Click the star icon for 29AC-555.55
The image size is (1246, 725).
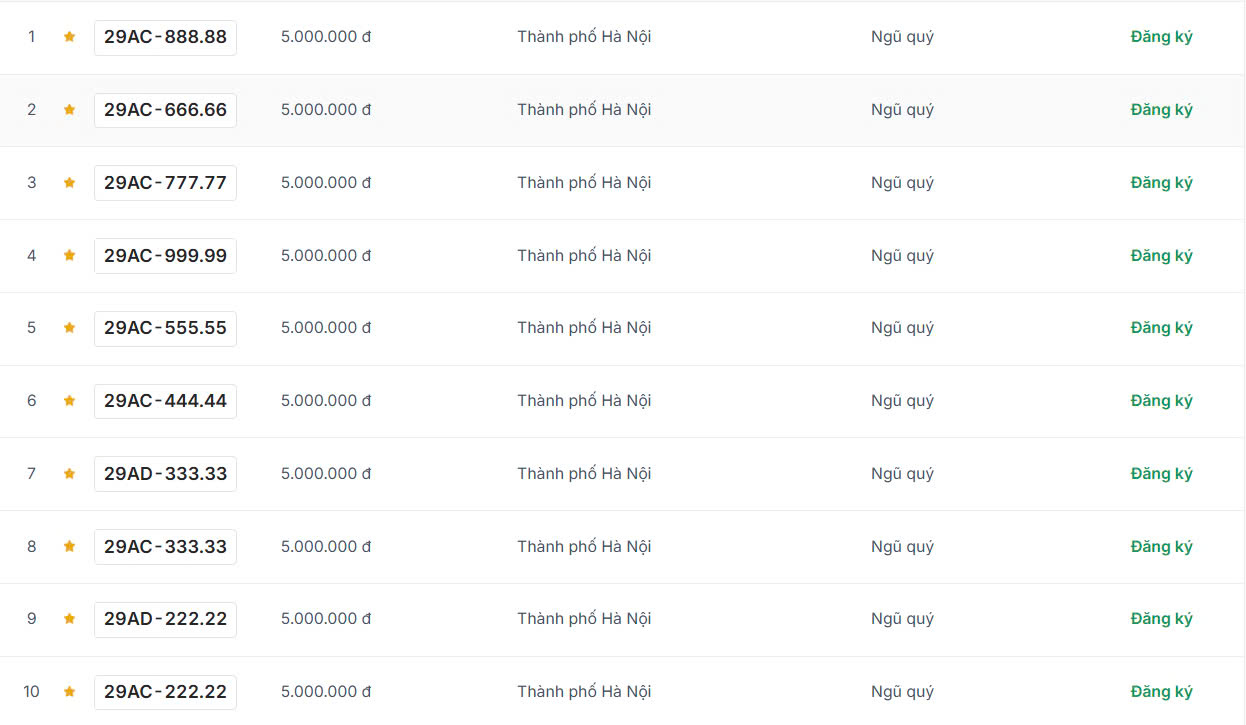[69, 328]
